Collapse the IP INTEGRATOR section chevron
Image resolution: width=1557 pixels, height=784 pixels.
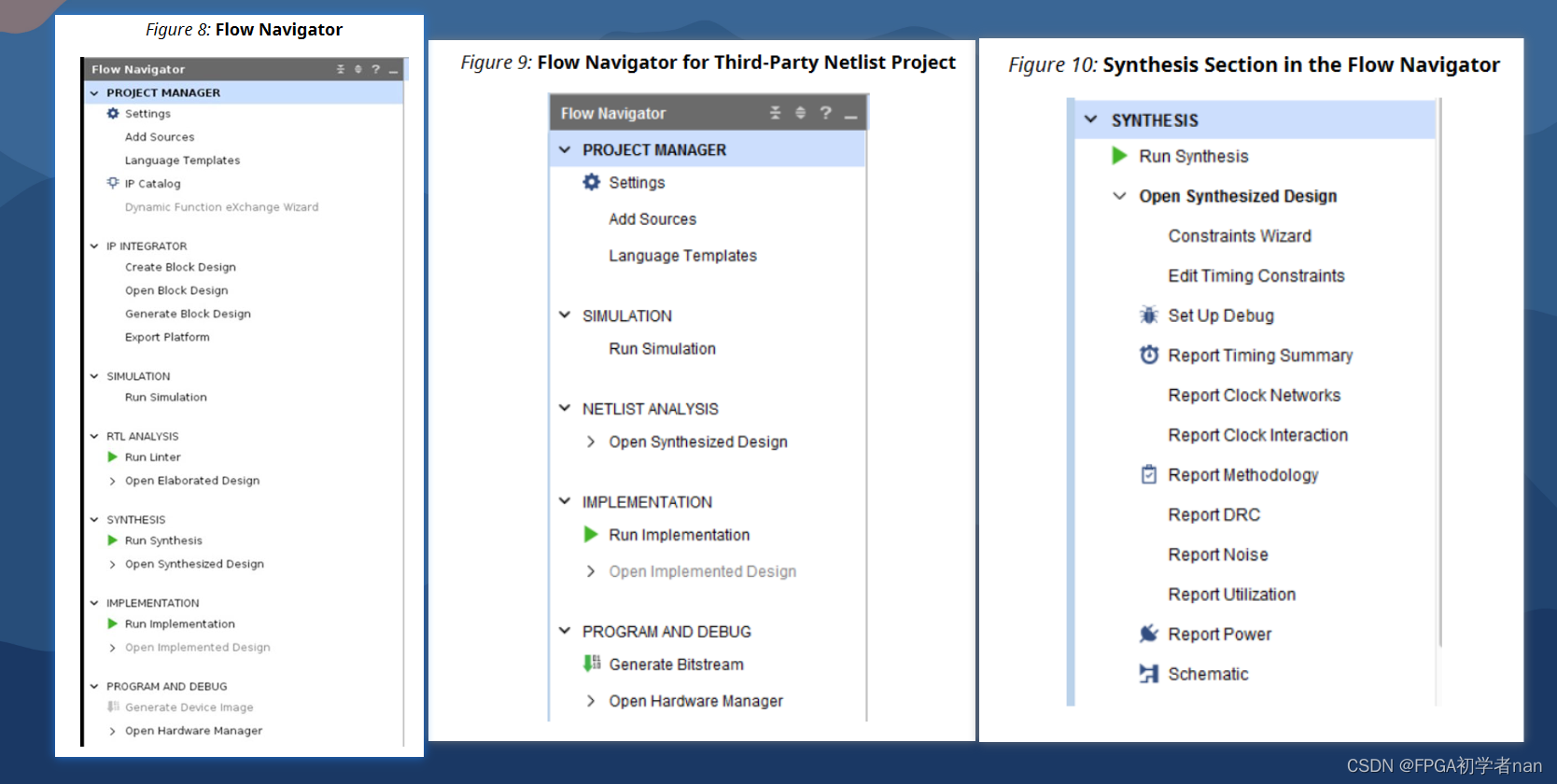pos(94,246)
